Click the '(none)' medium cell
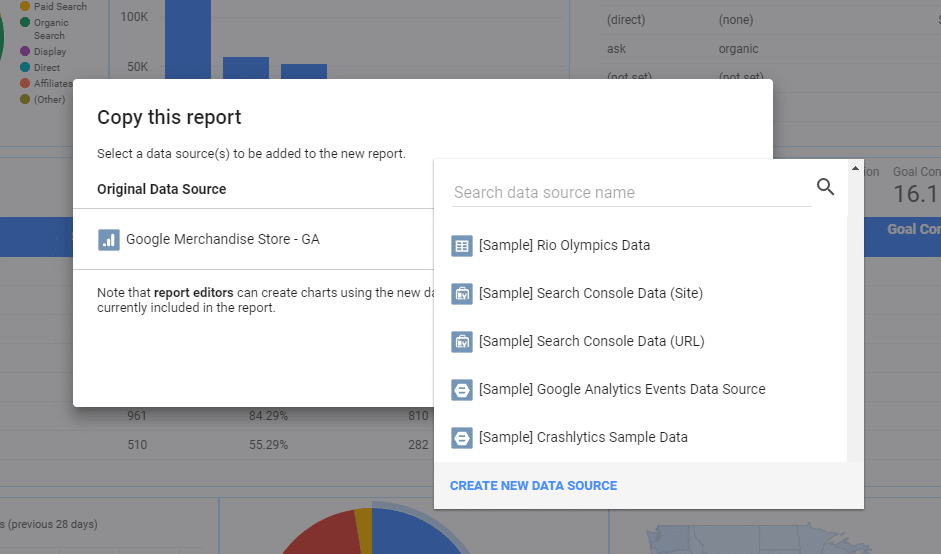Viewport: 941px width, 554px height. pos(736,20)
